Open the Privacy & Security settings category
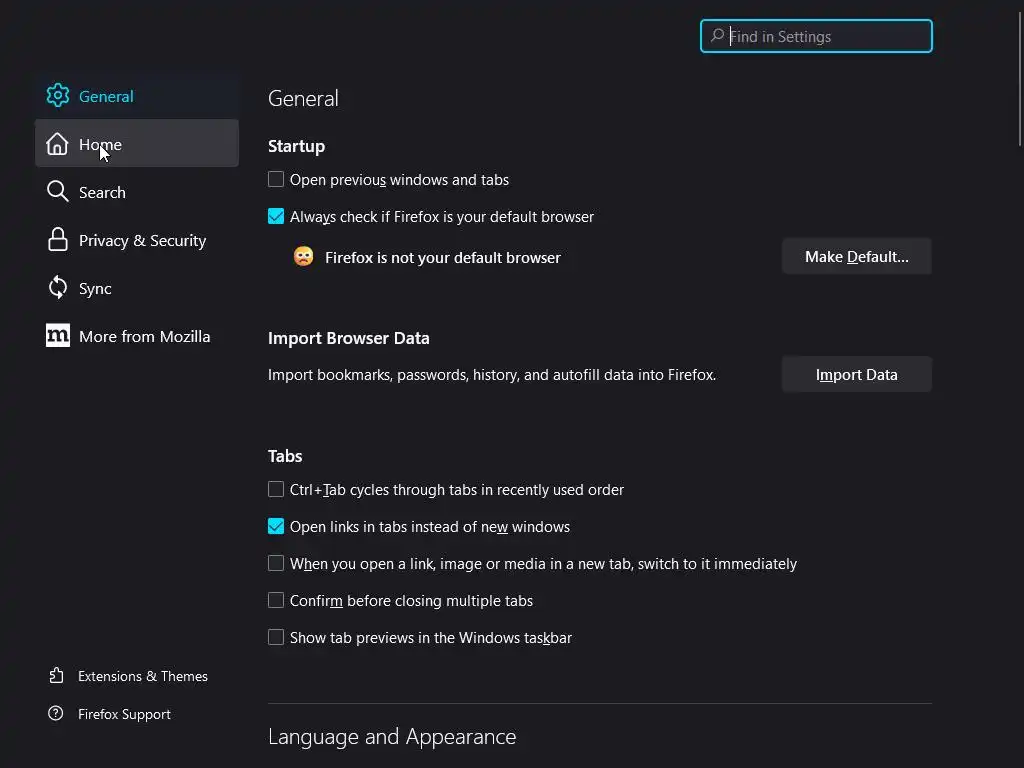The height and width of the screenshot is (768, 1024). pos(142,240)
